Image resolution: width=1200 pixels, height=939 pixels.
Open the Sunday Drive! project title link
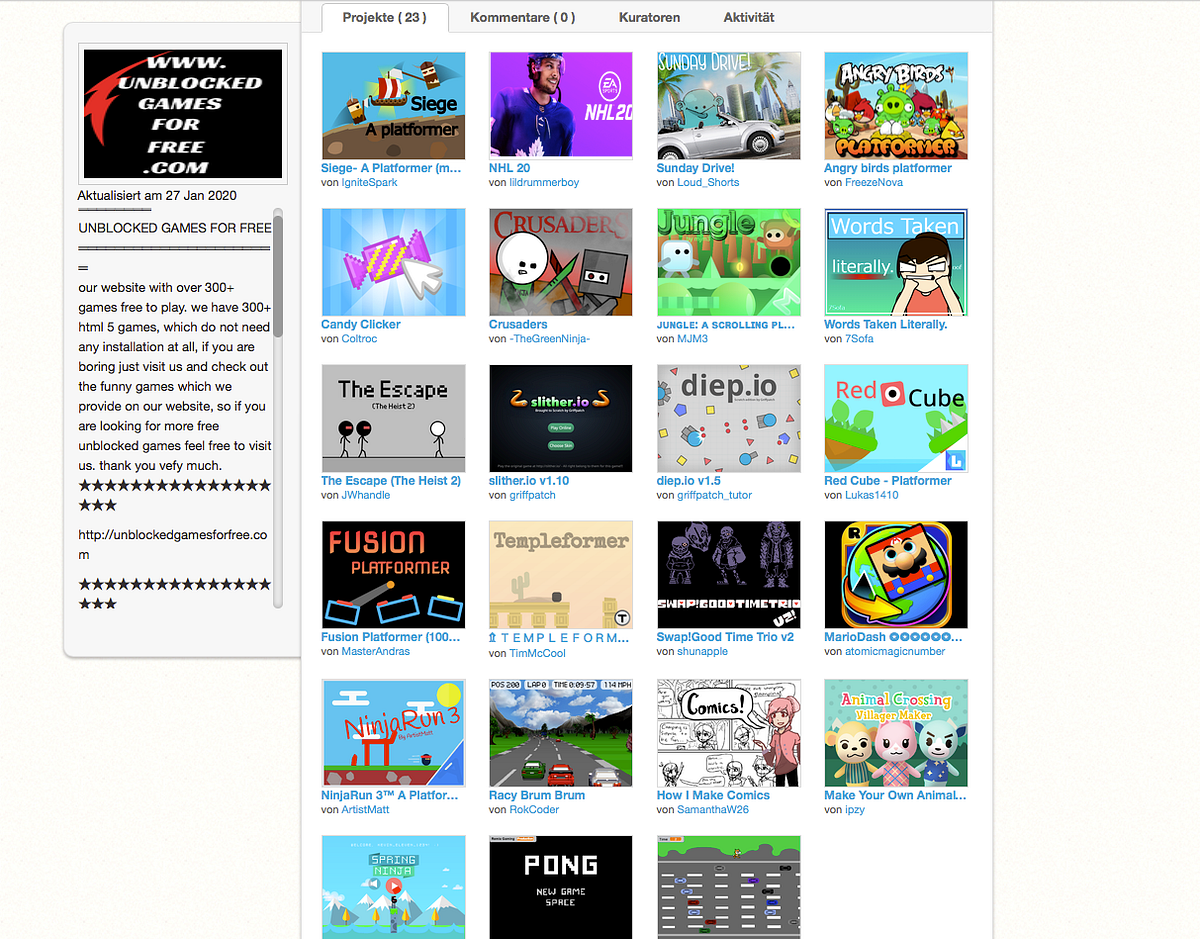tap(697, 167)
